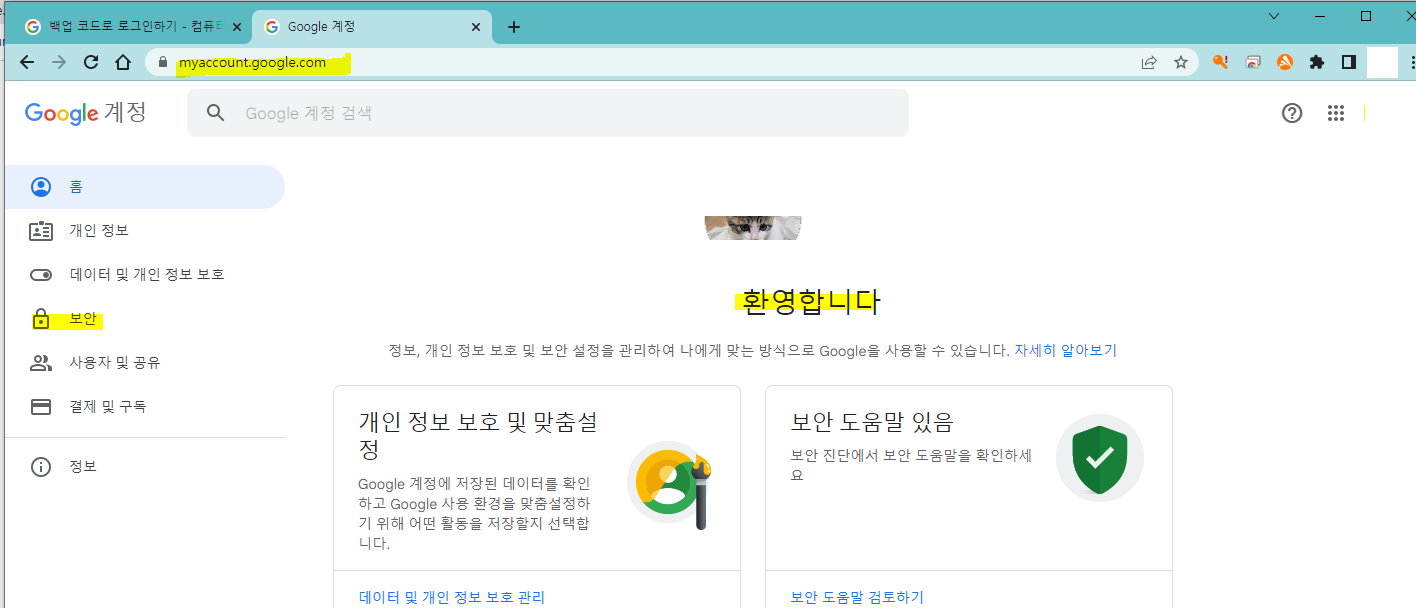Screen dimensions: 1416x608
Task: Close the 백업 코드로 로그인하기 tab
Action: [237, 27]
